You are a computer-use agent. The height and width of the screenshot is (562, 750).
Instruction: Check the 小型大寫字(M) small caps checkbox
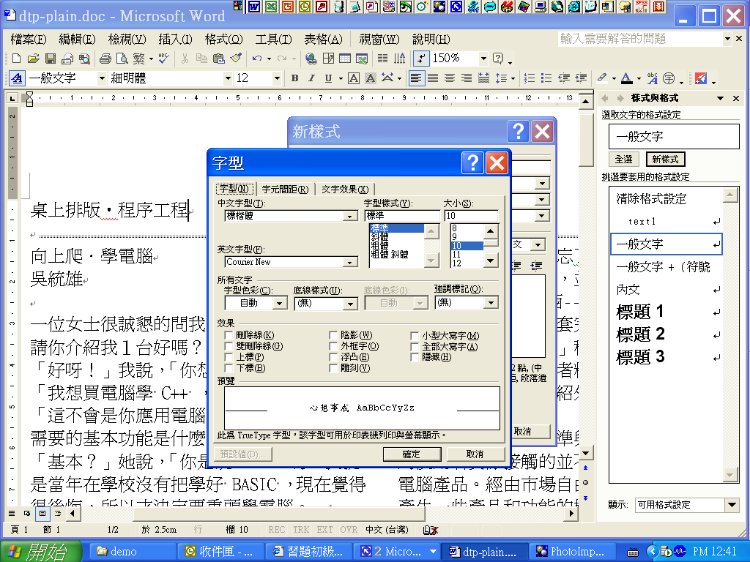[415, 336]
